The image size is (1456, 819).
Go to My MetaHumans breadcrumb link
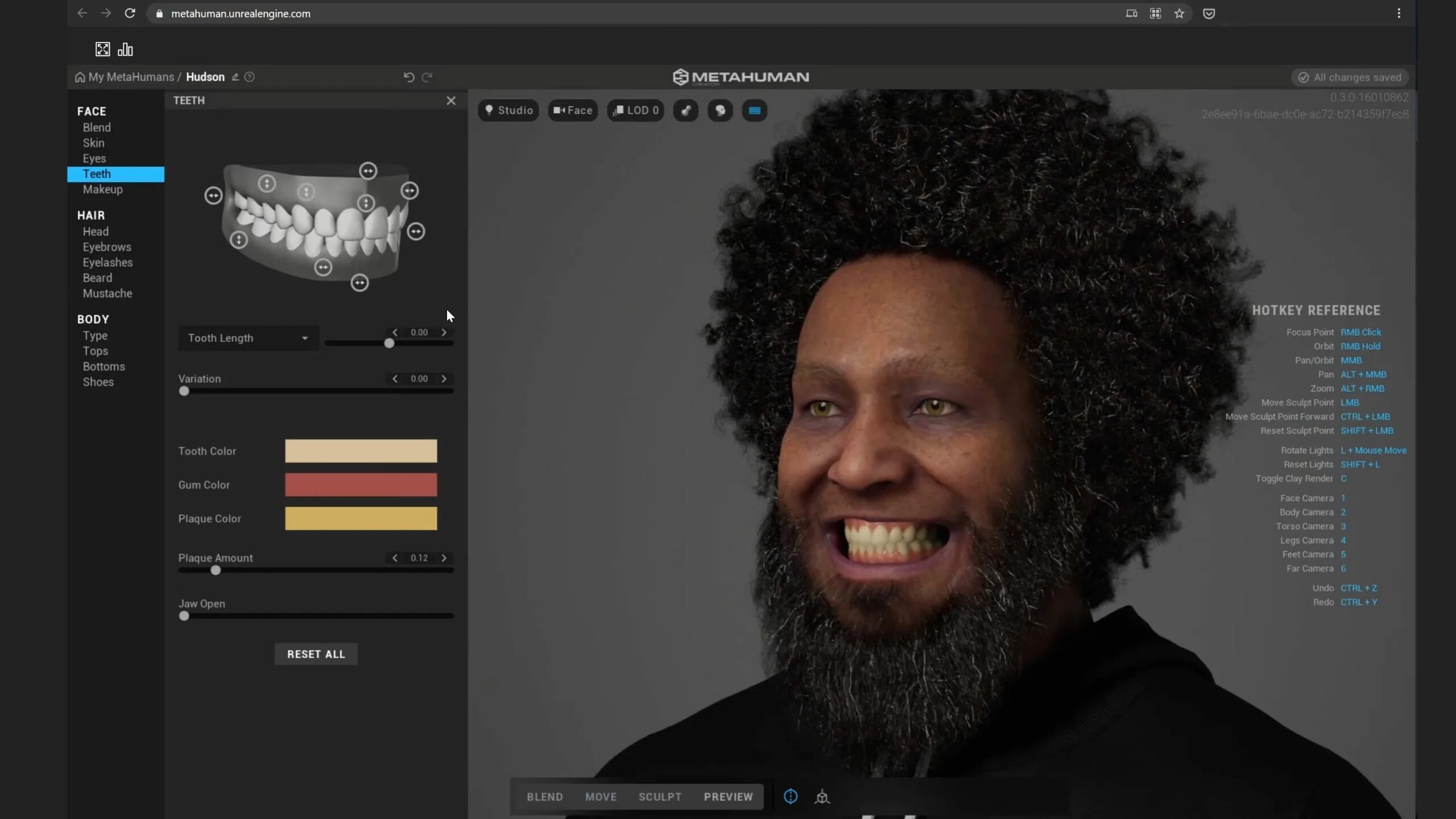click(131, 77)
